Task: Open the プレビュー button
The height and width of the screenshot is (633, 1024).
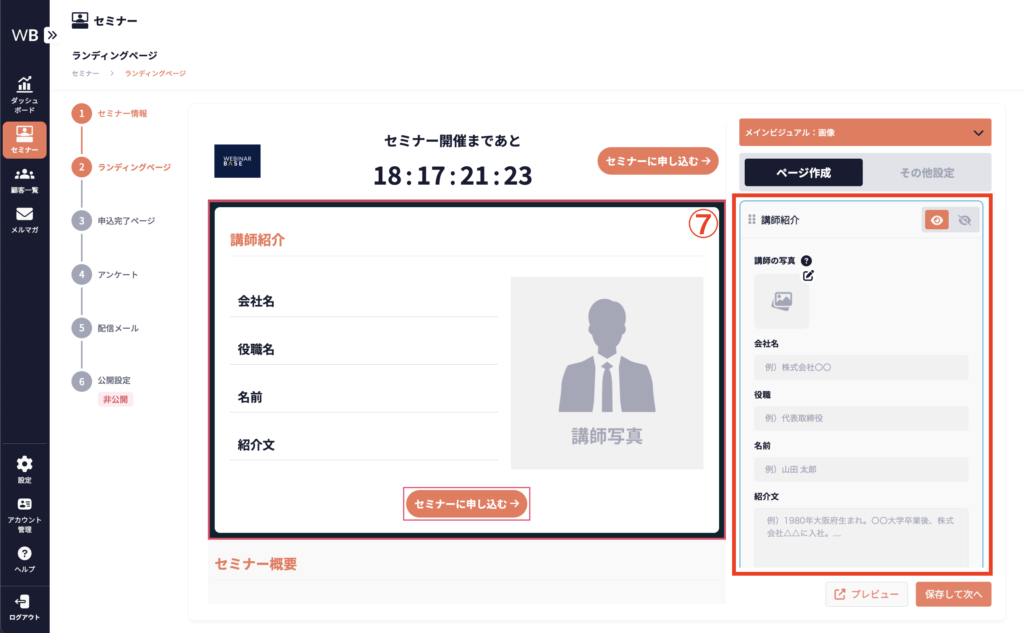Action: pyautogui.click(x=867, y=594)
